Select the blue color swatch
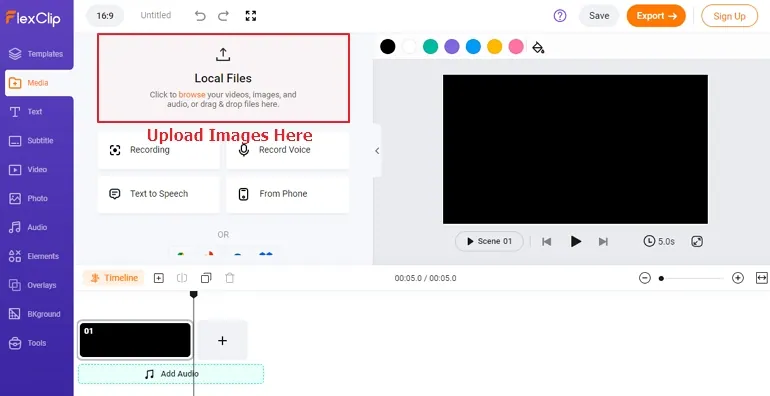Screen dimensions: 770x396 click(473, 47)
